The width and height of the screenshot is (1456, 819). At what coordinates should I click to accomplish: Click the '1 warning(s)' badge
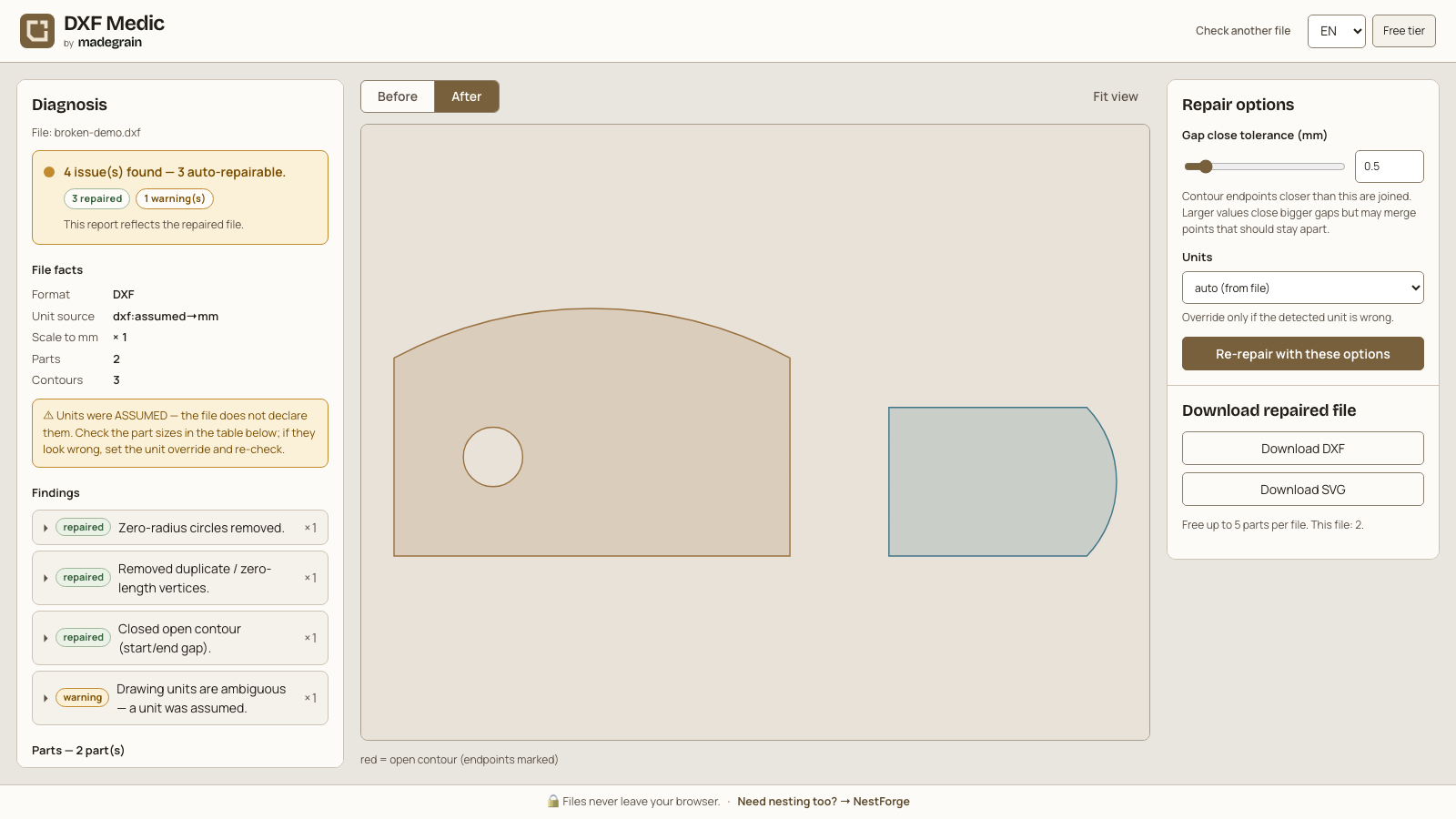click(175, 198)
